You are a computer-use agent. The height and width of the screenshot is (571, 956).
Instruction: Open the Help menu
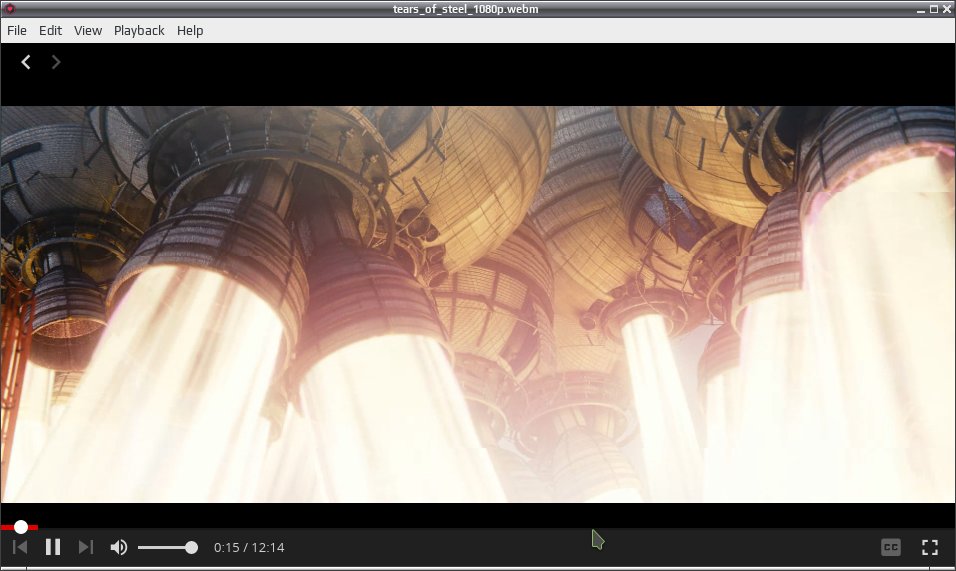(x=190, y=30)
